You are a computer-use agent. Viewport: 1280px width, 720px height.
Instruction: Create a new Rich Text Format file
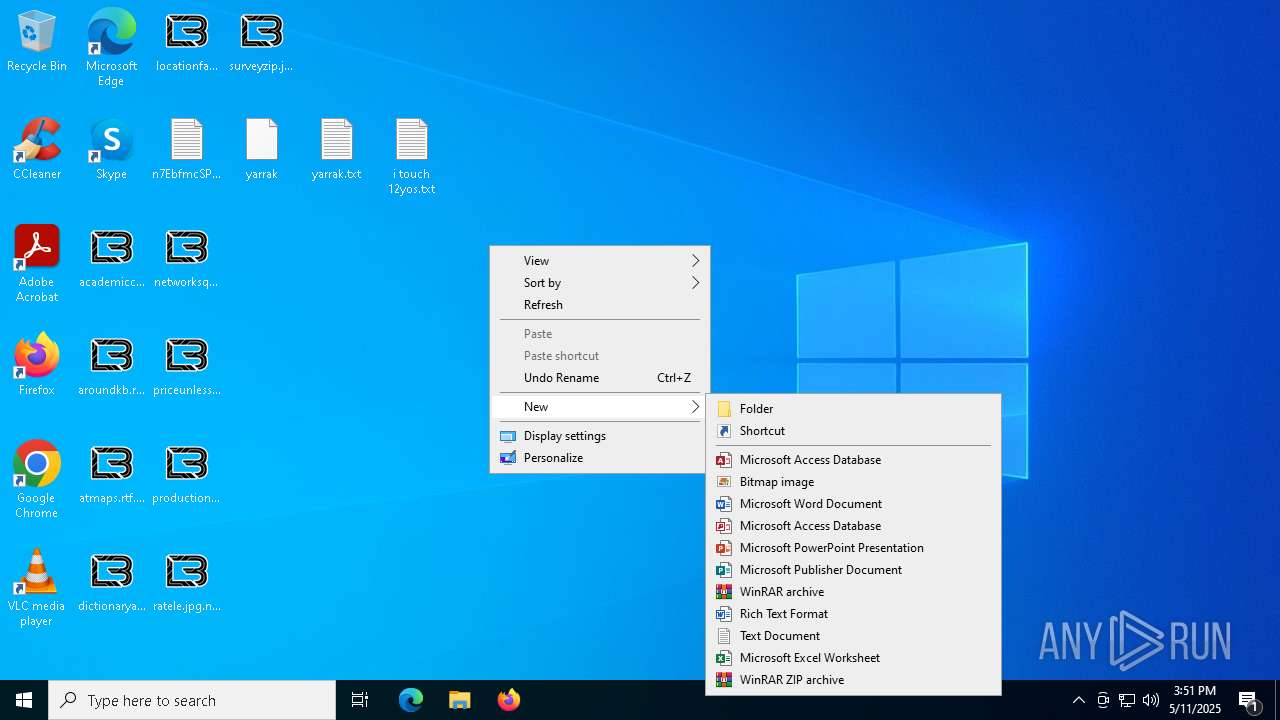pos(853,614)
